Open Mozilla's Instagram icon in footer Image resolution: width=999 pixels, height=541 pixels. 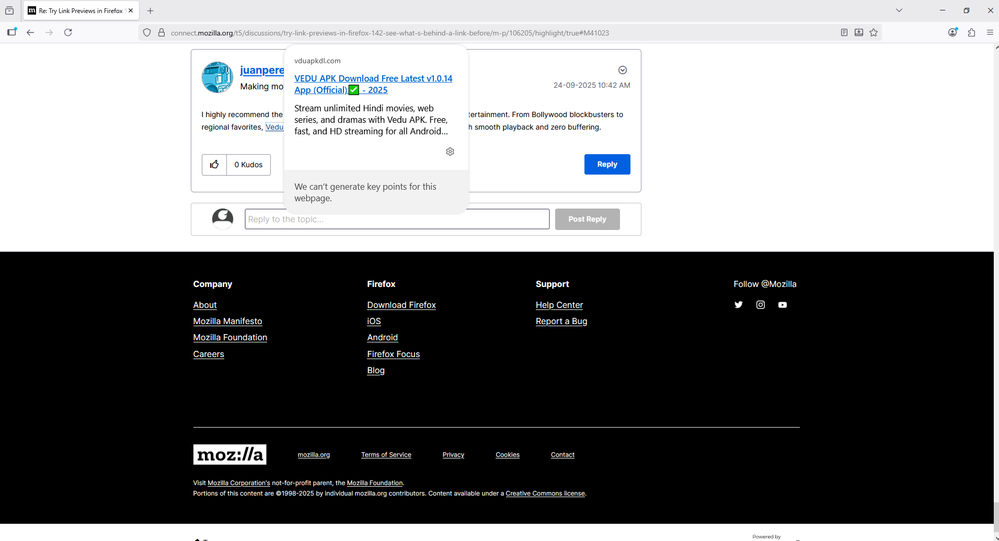point(760,305)
